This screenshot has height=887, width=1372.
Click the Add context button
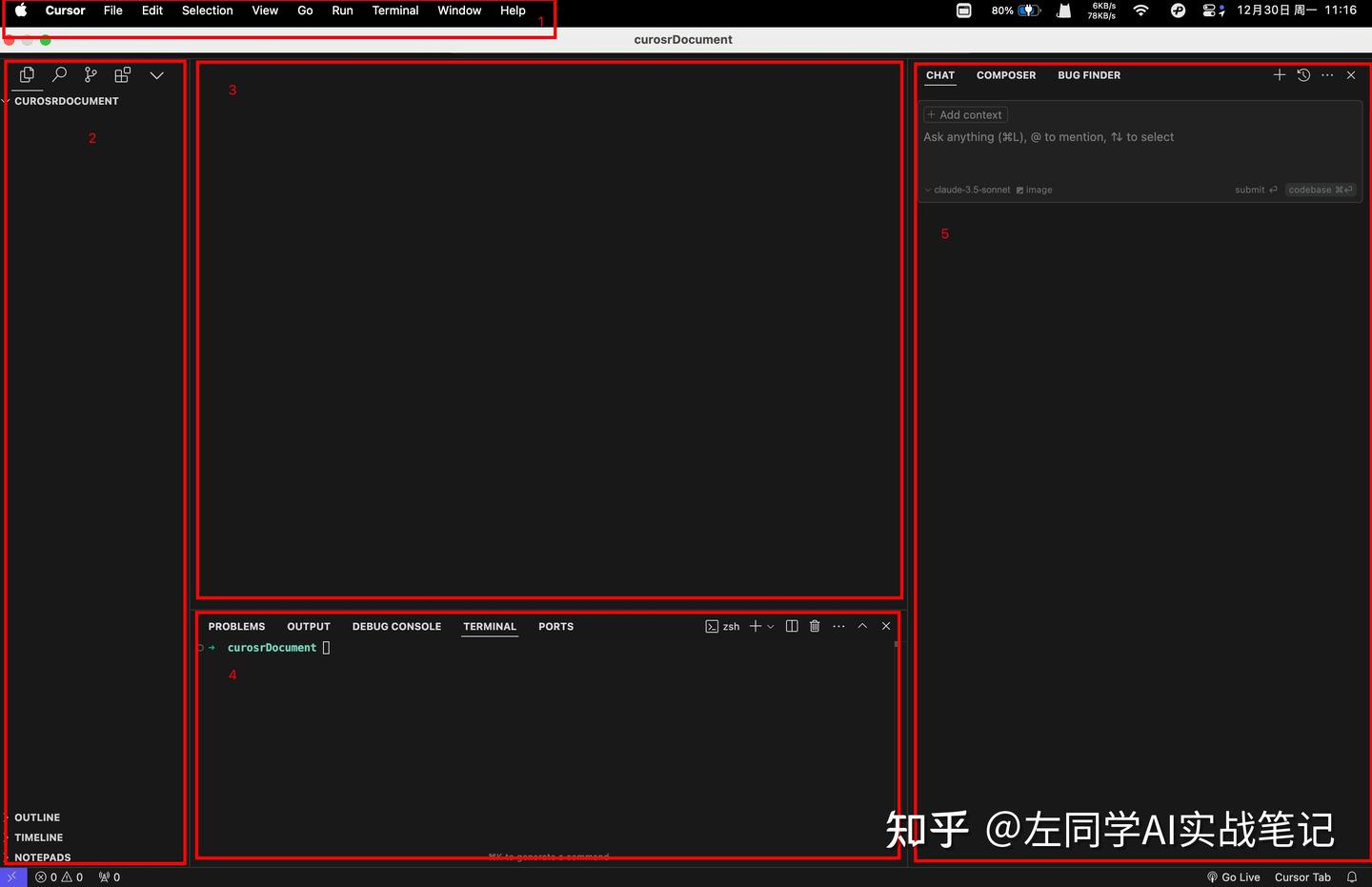click(x=964, y=114)
